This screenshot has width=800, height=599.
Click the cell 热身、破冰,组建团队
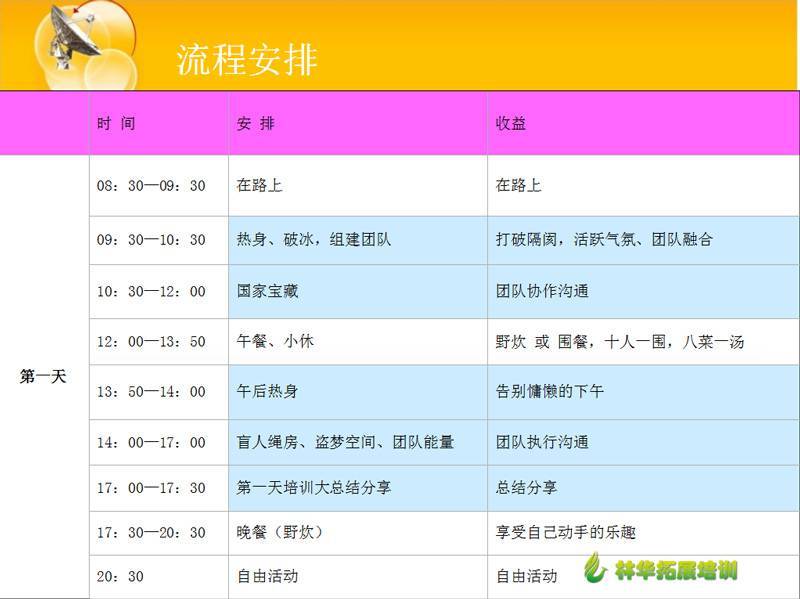(358, 240)
